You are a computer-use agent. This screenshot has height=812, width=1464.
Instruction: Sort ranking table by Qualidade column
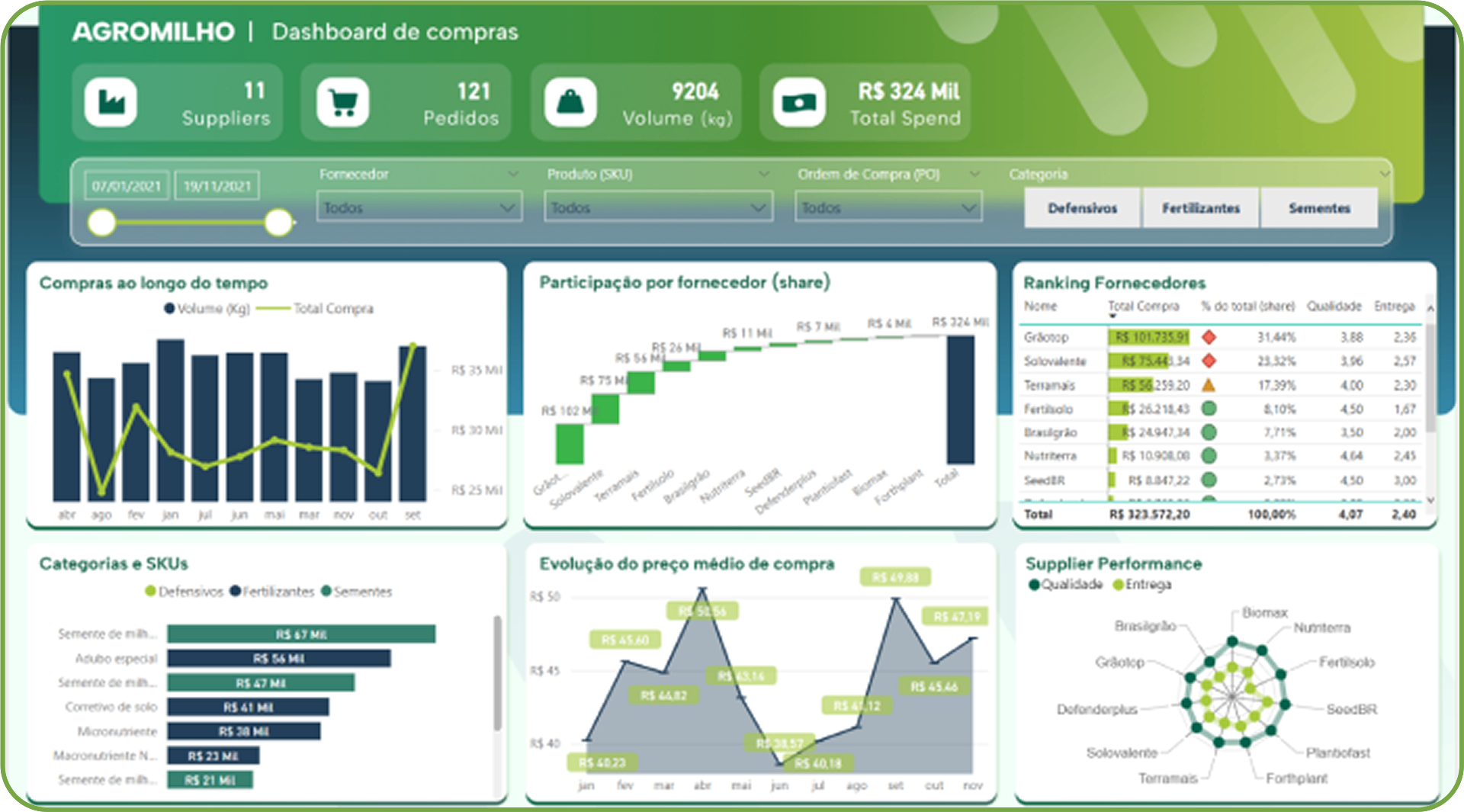tap(1334, 307)
